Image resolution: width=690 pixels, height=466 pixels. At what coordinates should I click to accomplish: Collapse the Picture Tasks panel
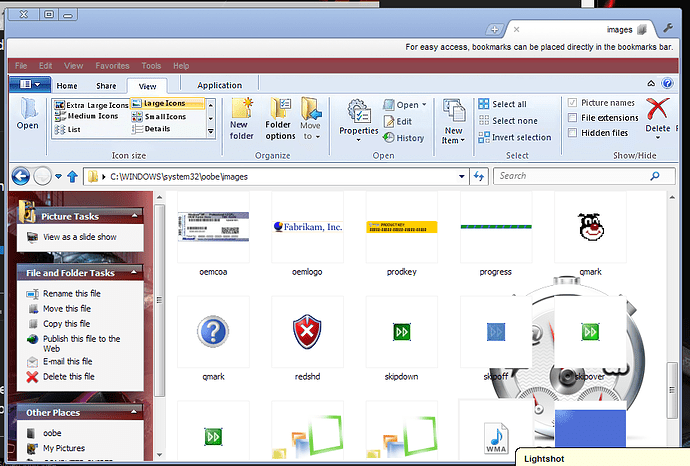pos(135,216)
